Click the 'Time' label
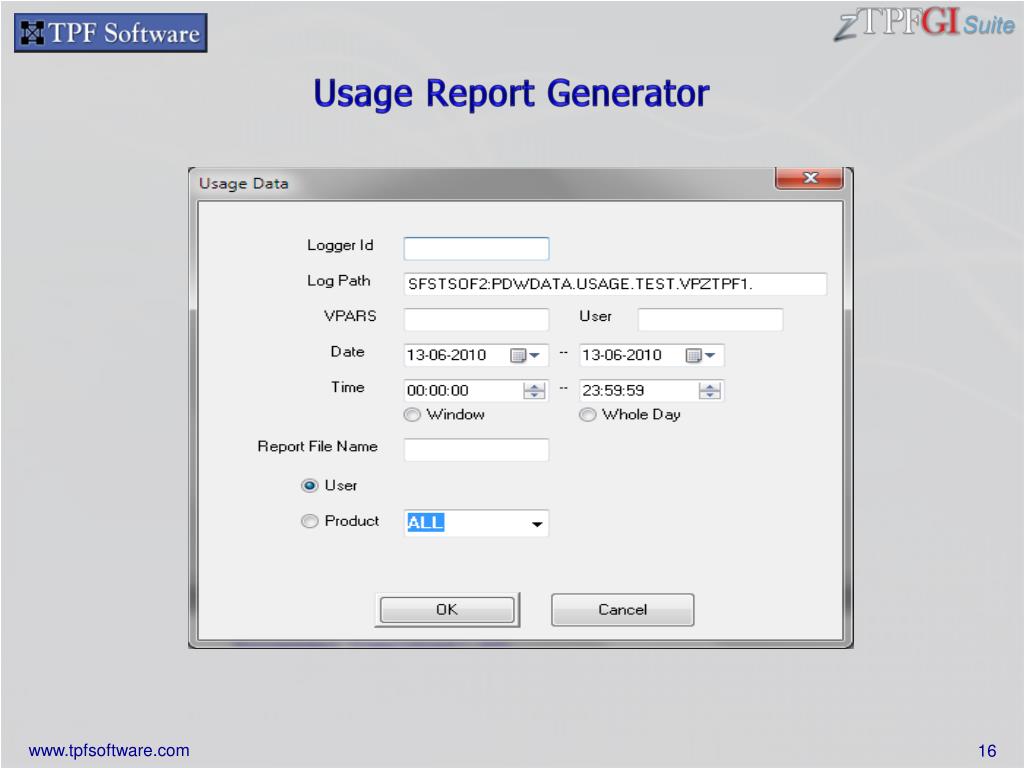The width and height of the screenshot is (1024, 768). (347, 387)
